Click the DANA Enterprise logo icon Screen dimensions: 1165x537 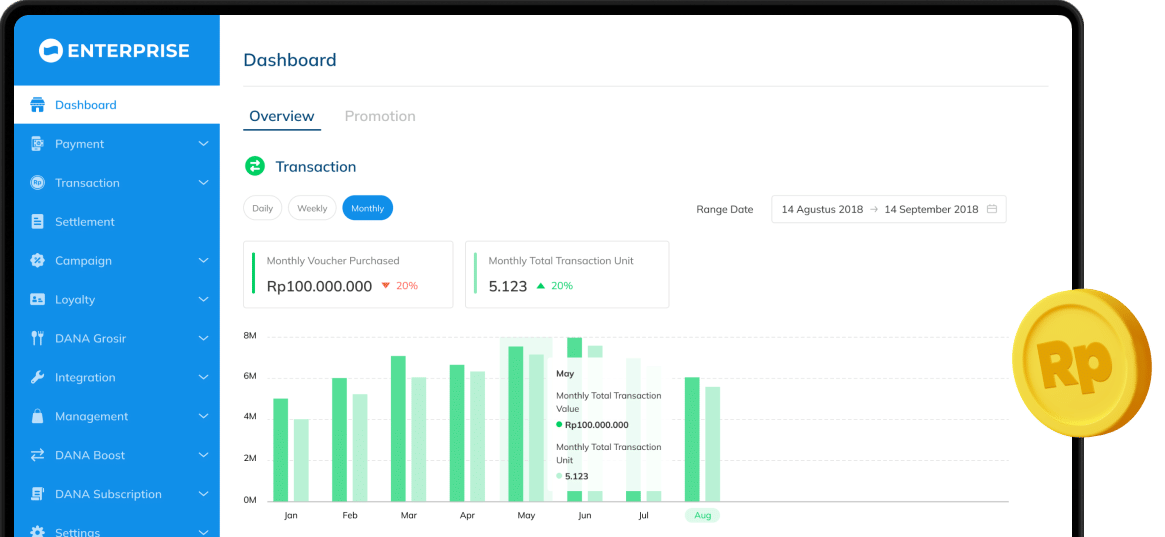51,51
